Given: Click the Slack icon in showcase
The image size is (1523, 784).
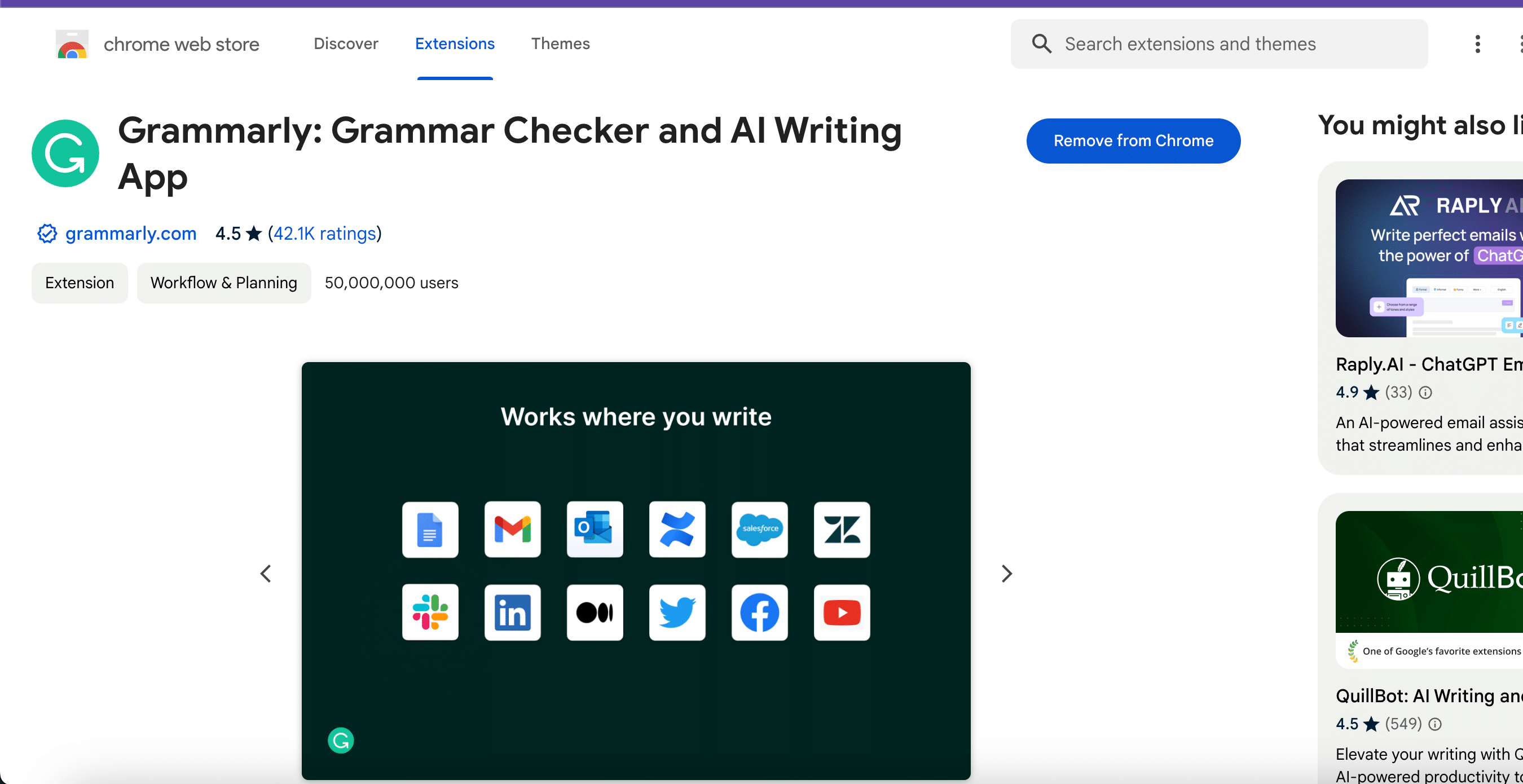Looking at the screenshot, I should (x=430, y=612).
